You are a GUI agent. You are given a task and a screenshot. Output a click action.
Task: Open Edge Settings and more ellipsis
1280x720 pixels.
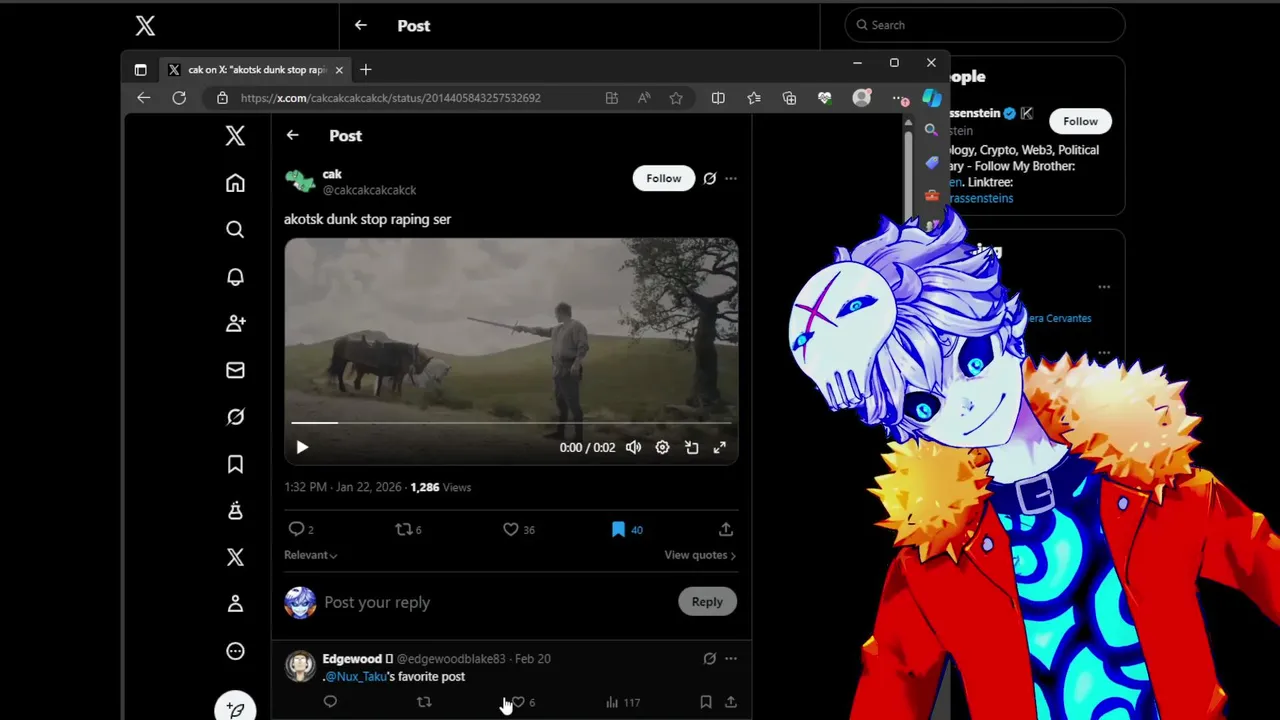point(898,98)
